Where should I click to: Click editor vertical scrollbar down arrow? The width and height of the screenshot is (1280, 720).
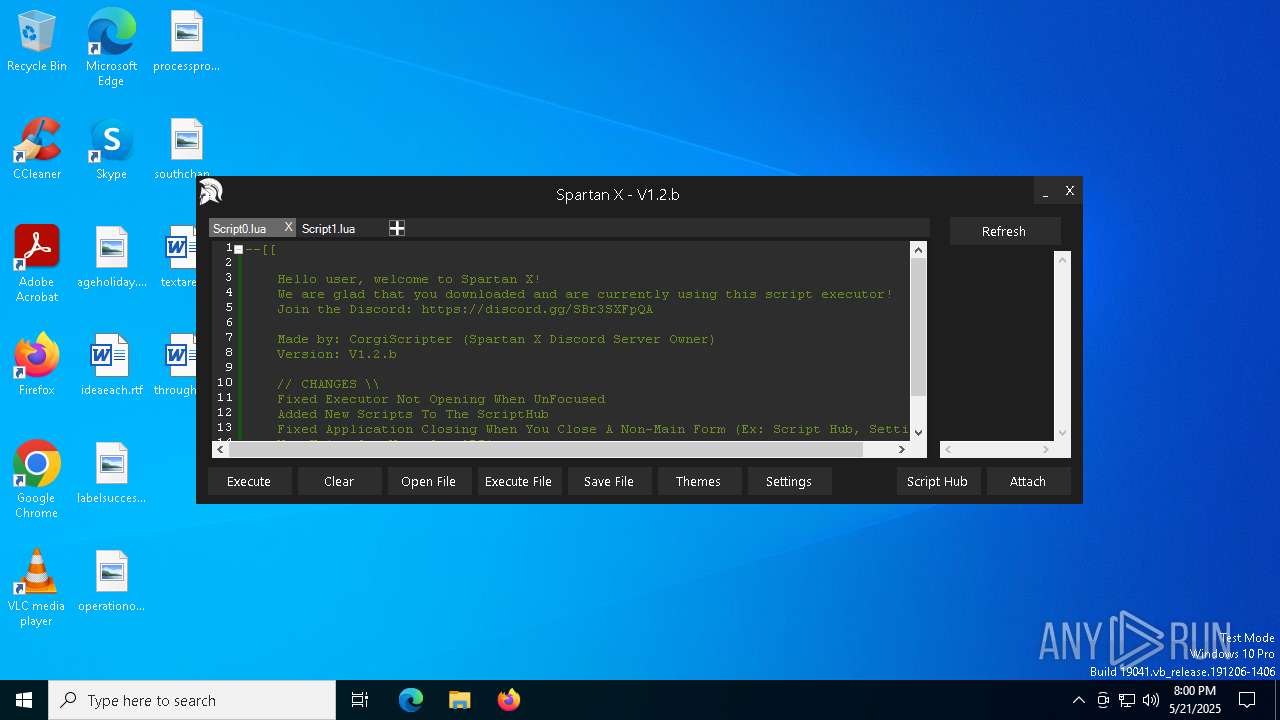pos(918,433)
